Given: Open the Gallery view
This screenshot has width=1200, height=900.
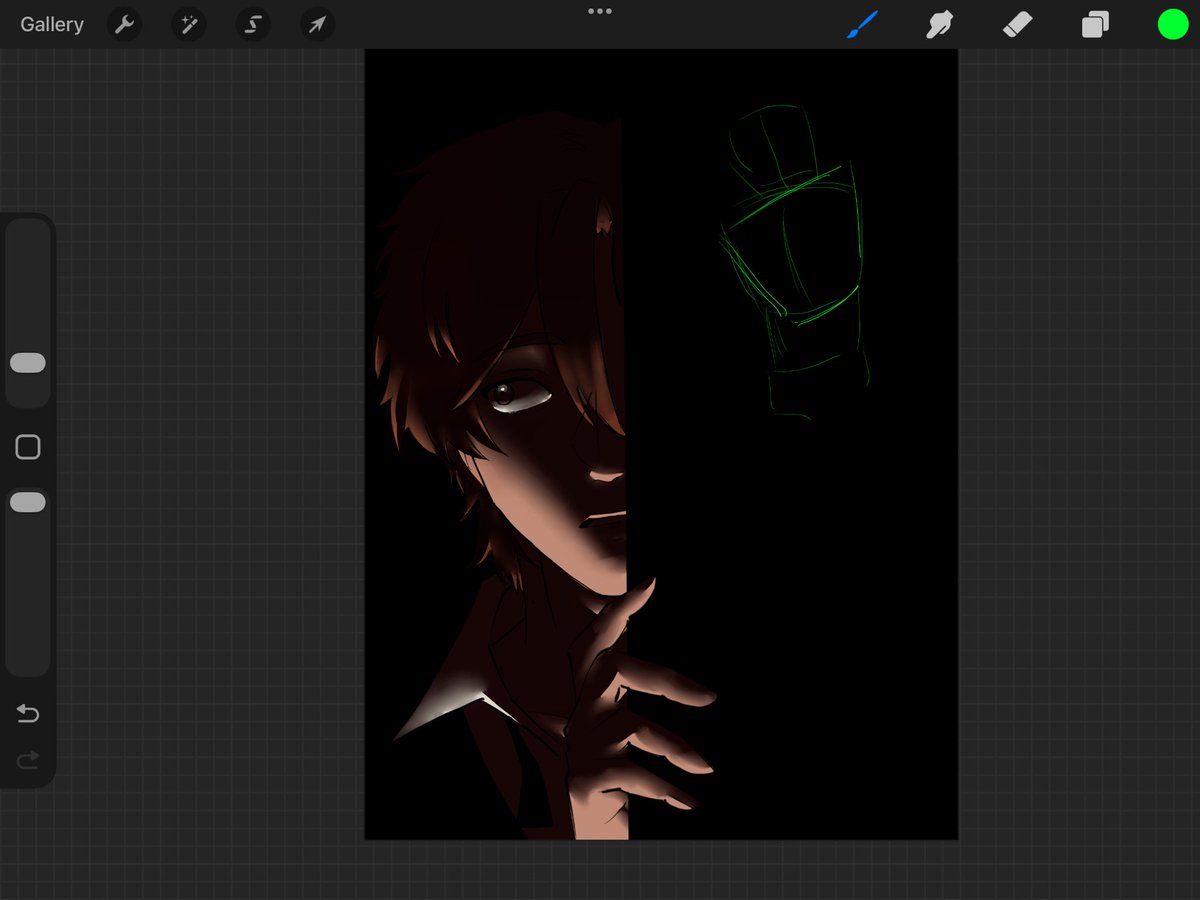Looking at the screenshot, I should point(52,24).
